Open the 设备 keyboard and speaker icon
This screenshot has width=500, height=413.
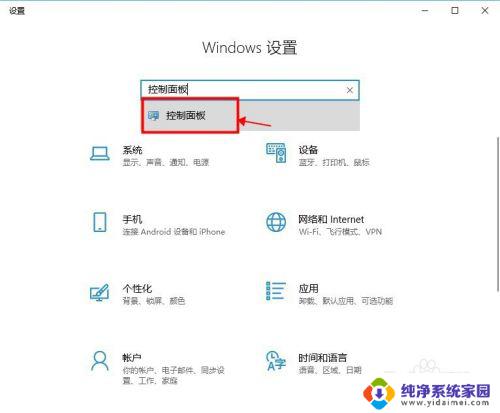(x=276, y=153)
